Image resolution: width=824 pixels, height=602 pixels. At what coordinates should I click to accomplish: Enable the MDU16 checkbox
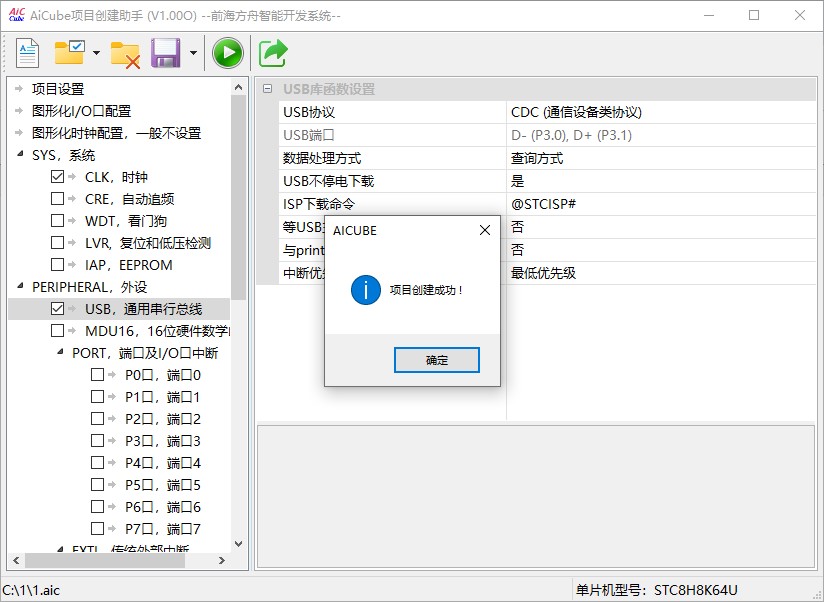[x=57, y=331]
